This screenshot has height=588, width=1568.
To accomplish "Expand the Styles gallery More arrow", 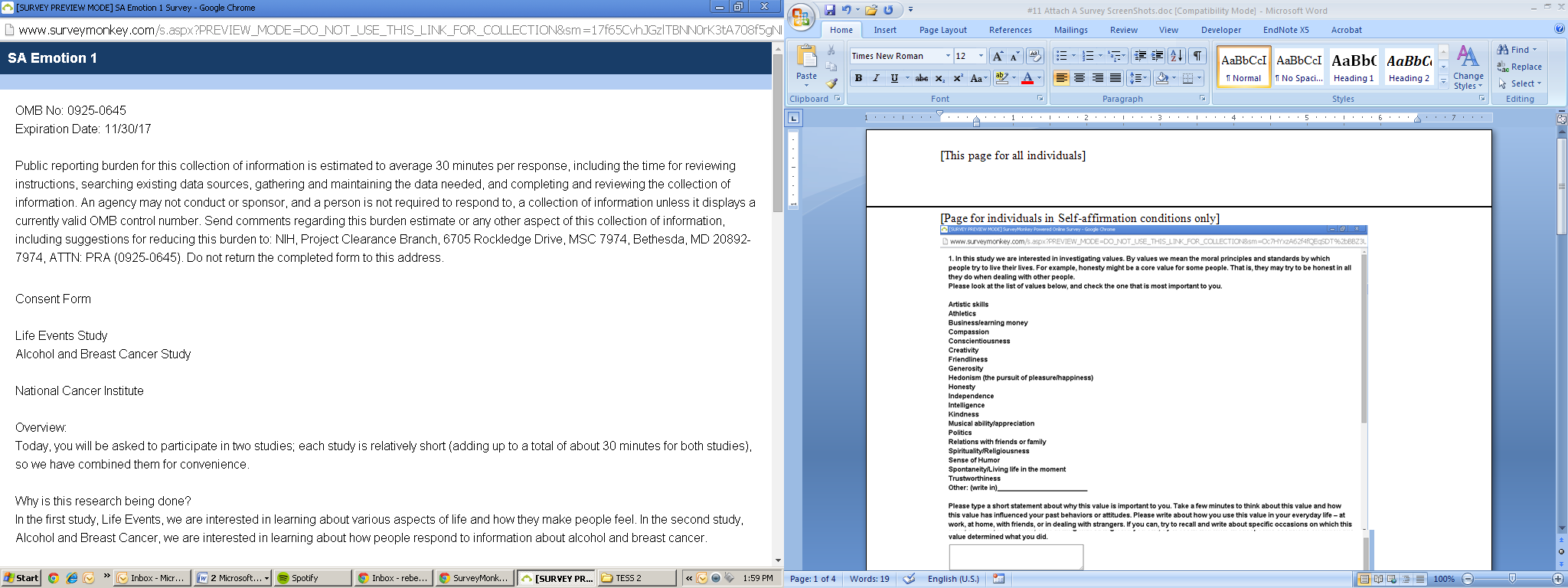I will tap(1443, 81).
